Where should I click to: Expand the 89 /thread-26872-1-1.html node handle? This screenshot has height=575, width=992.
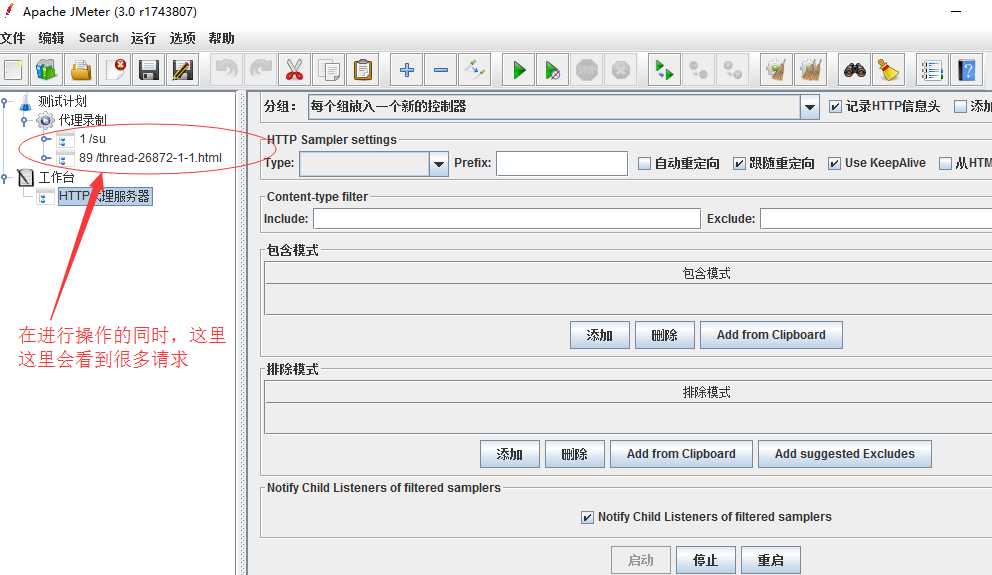46,158
